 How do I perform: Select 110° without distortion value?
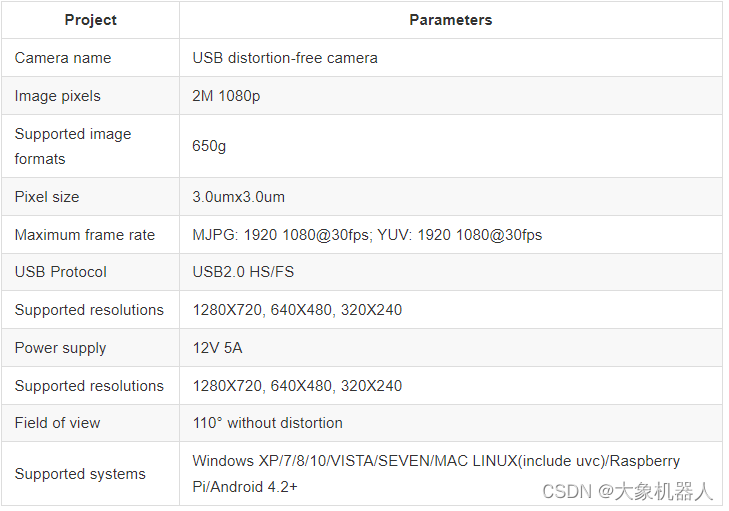point(268,423)
